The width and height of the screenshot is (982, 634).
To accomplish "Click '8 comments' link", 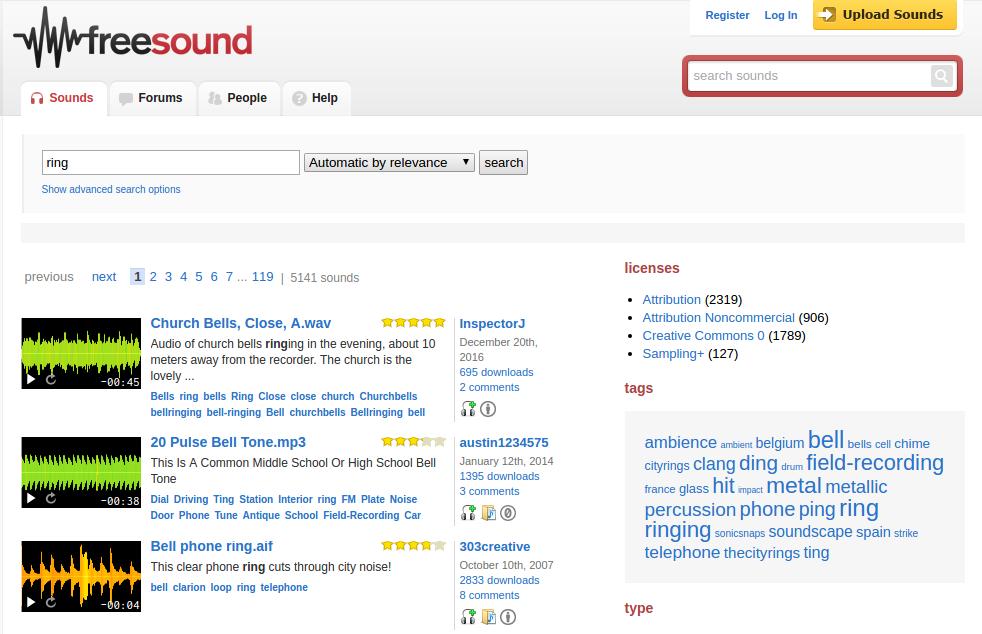I will (489, 595).
